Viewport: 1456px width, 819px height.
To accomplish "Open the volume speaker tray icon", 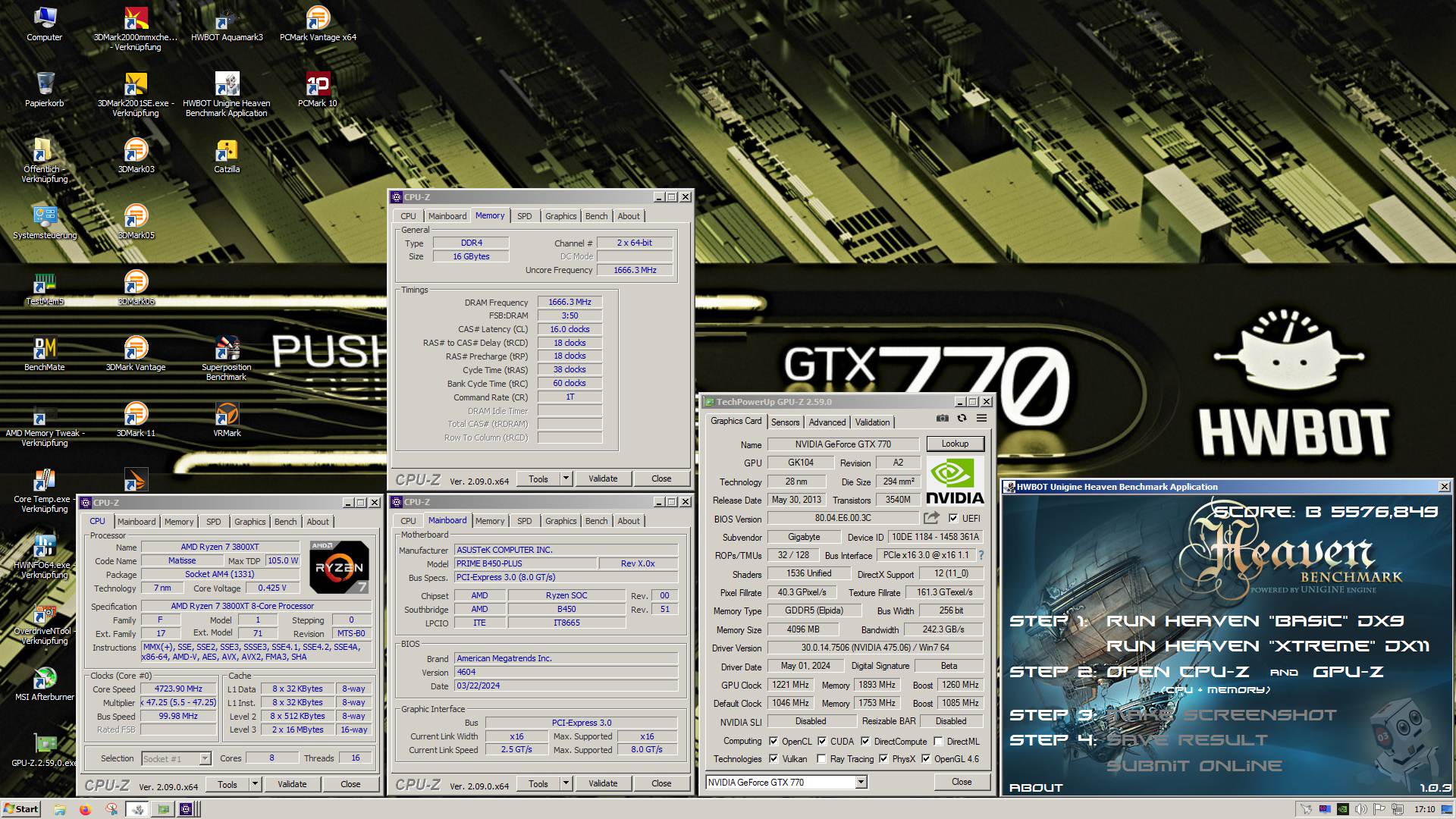I will (x=1361, y=809).
